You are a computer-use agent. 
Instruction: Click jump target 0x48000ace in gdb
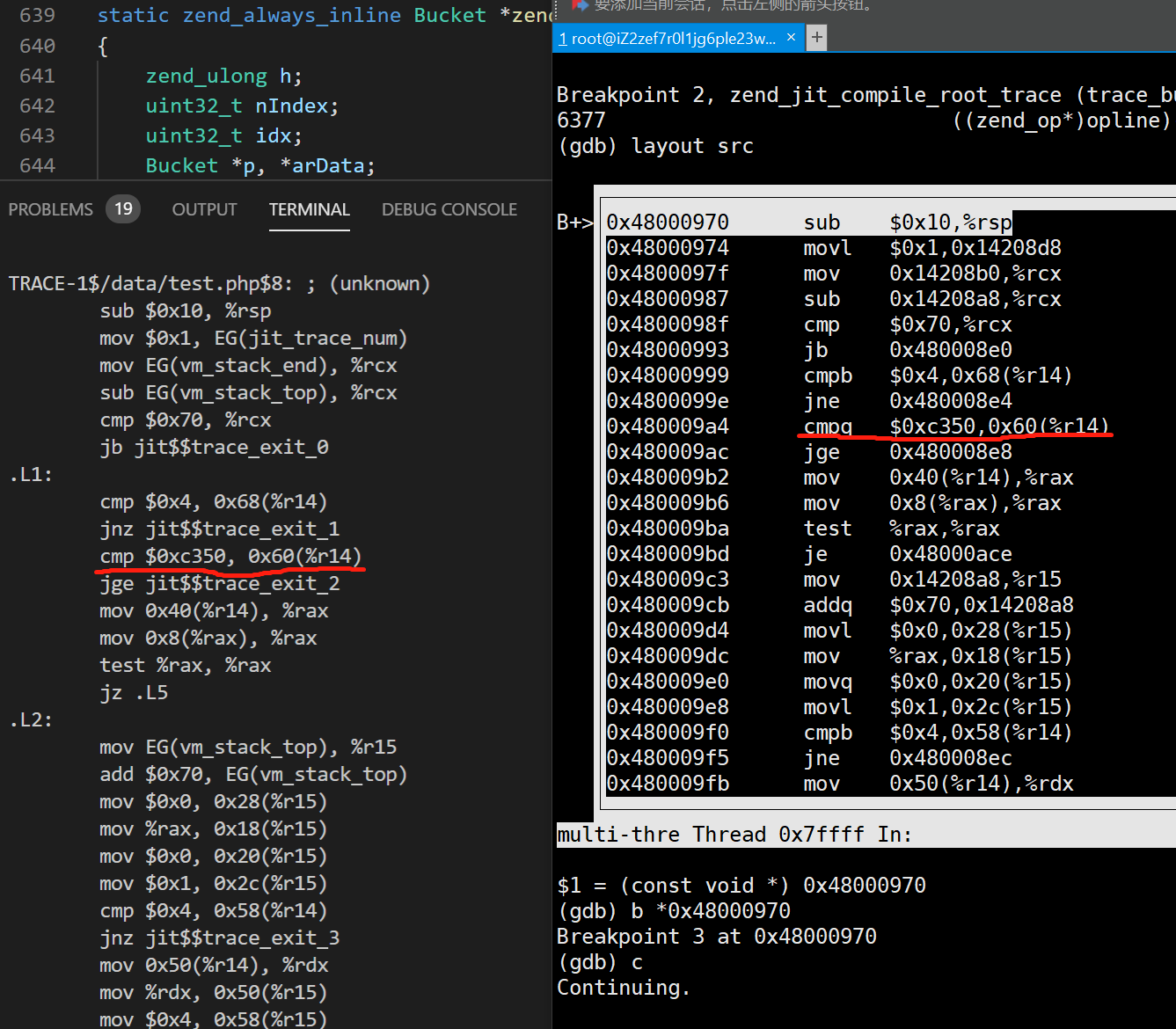[x=951, y=554]
